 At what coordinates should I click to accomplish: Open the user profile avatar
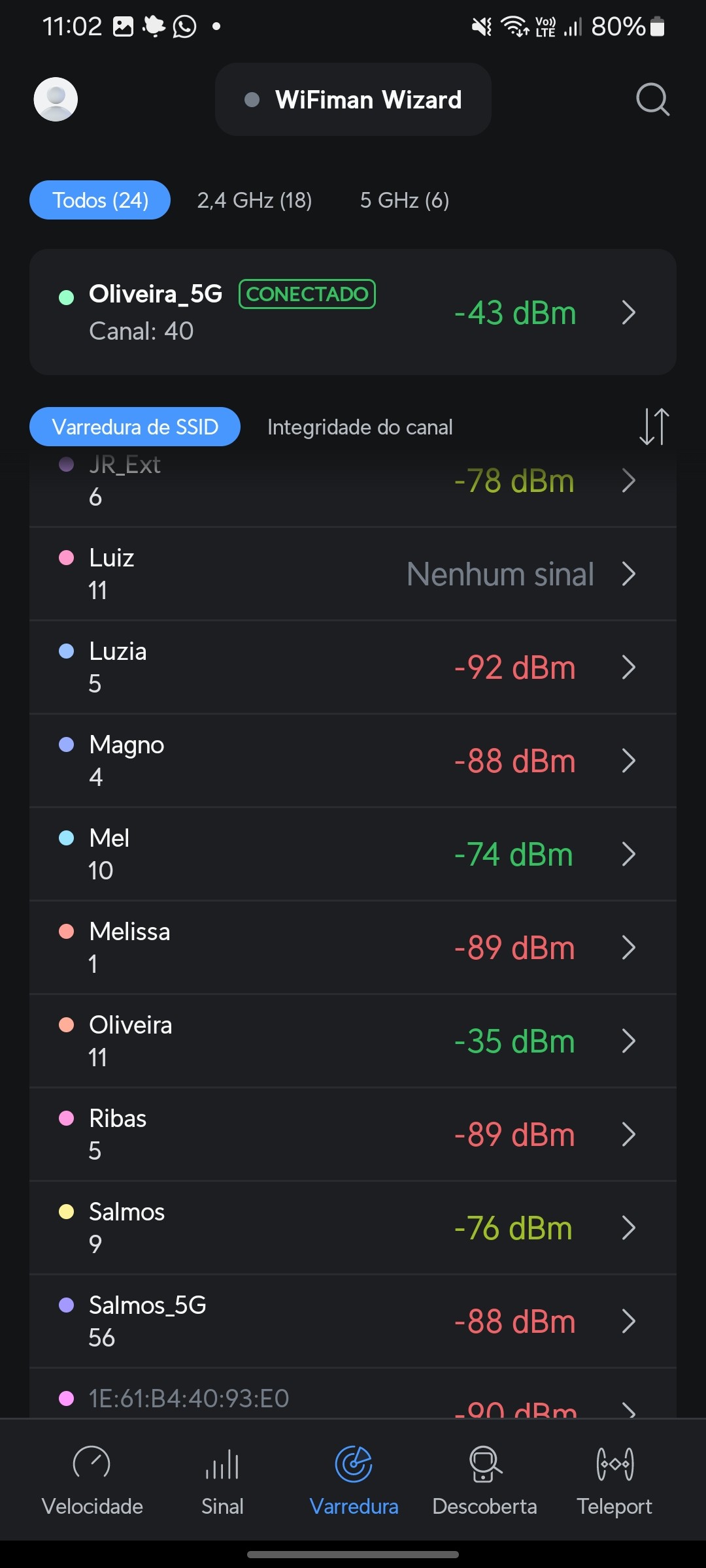(56, 99)
